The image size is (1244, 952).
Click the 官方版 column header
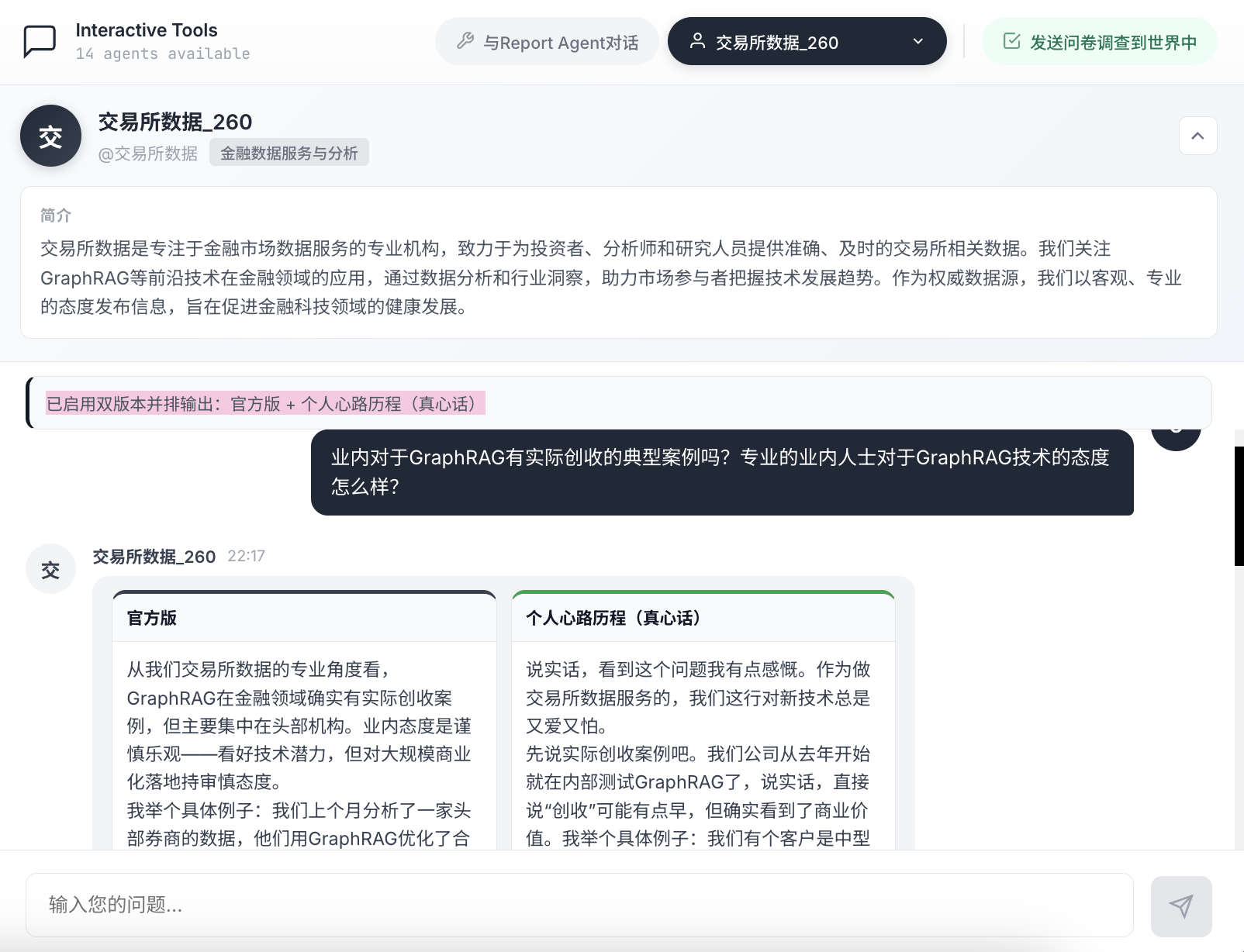click(304, 618)
